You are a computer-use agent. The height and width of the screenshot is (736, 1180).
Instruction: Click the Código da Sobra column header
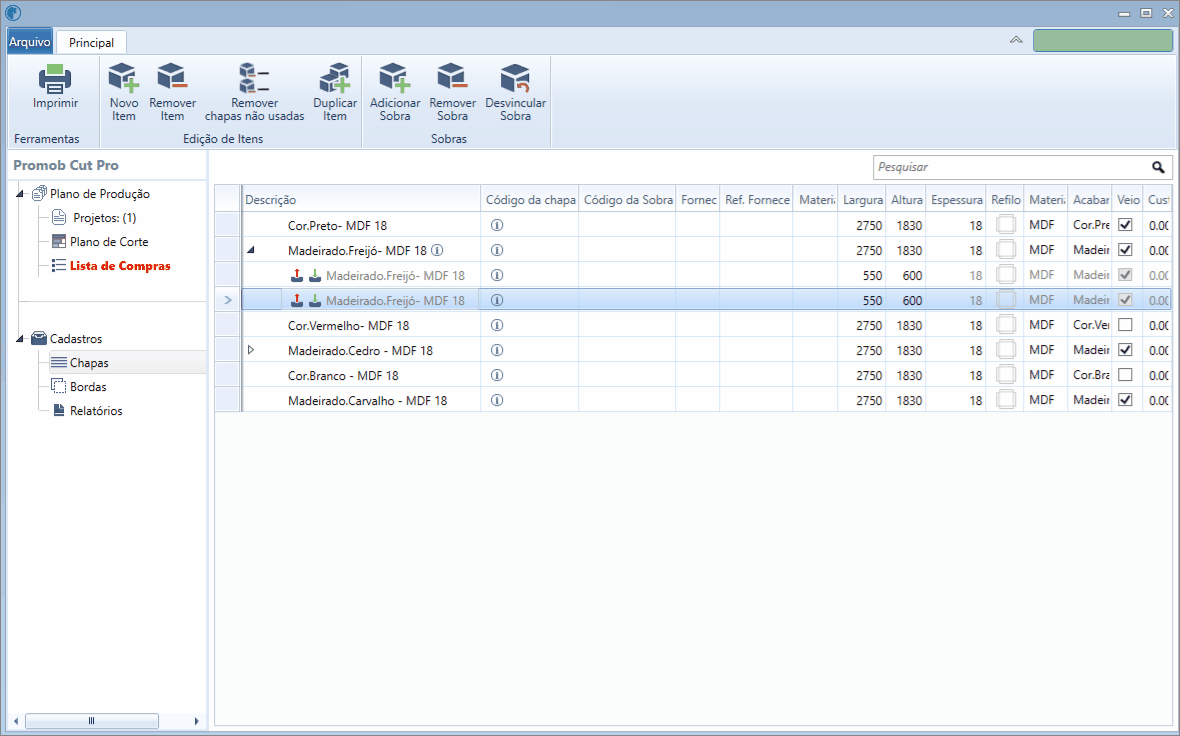[x=628, y=199]
